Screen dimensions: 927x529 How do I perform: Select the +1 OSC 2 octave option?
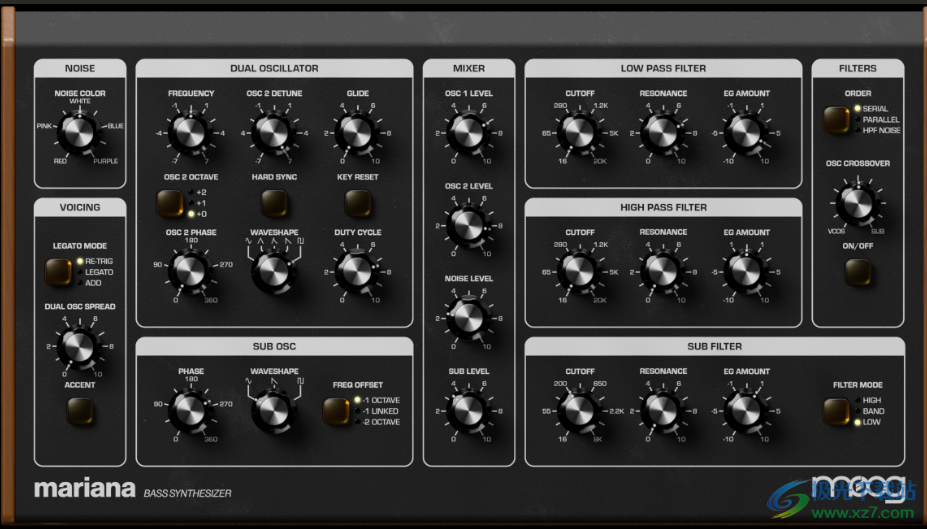click(197, 203)
